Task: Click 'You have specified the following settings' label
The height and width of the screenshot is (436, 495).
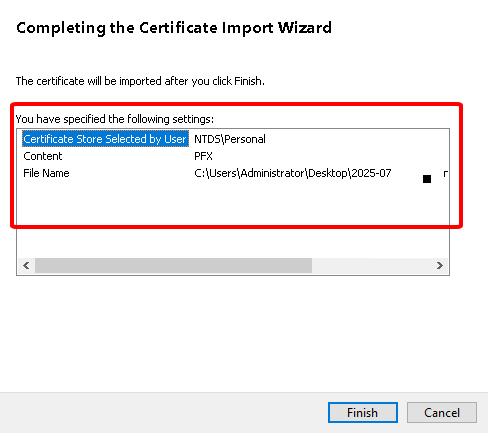Action: click(x=115, y=119)
